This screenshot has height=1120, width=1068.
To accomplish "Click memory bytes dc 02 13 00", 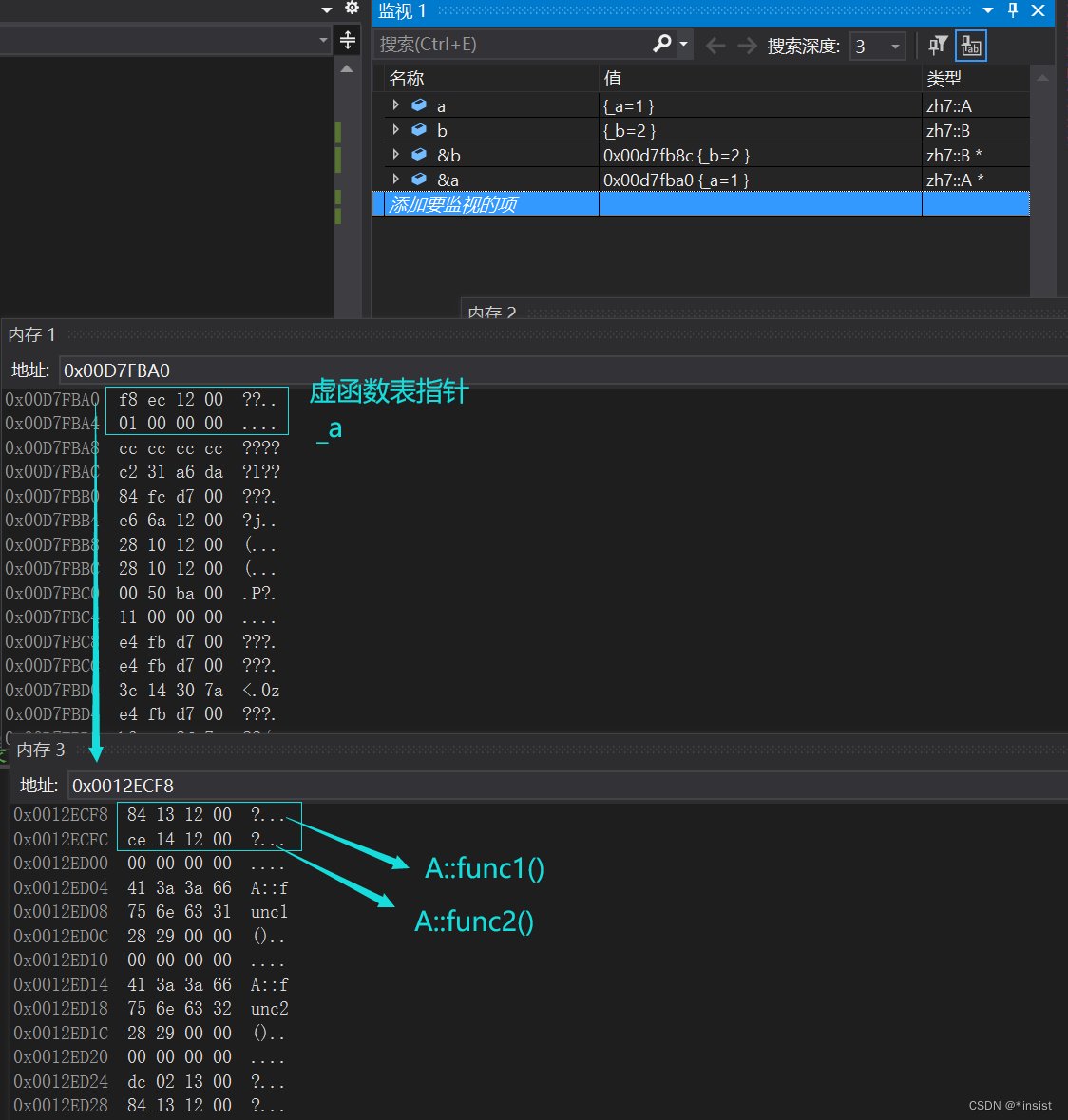I will pyautogui.click(x=180, y=1081).
